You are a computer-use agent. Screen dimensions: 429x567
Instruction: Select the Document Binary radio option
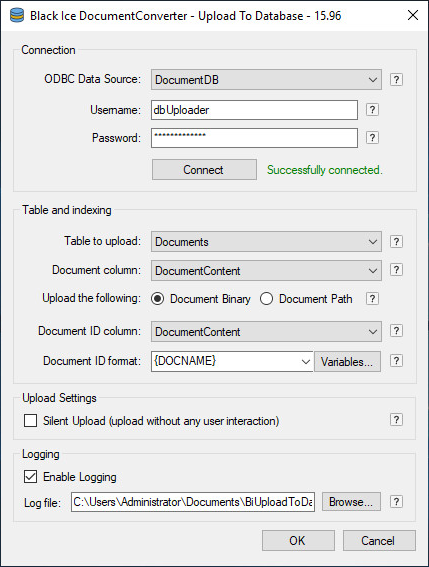158,299
